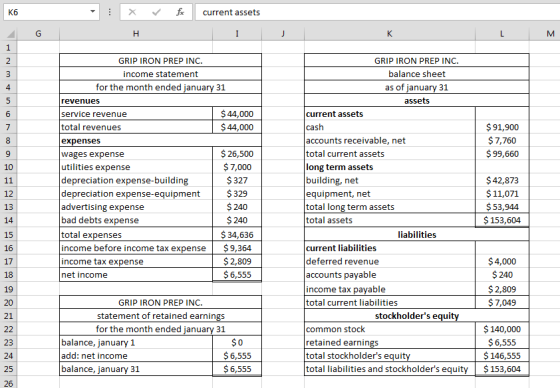Click total long term assets value $53,944
Image resolution: width=560 pixels, height=388 pixels.
pos(502,207)
